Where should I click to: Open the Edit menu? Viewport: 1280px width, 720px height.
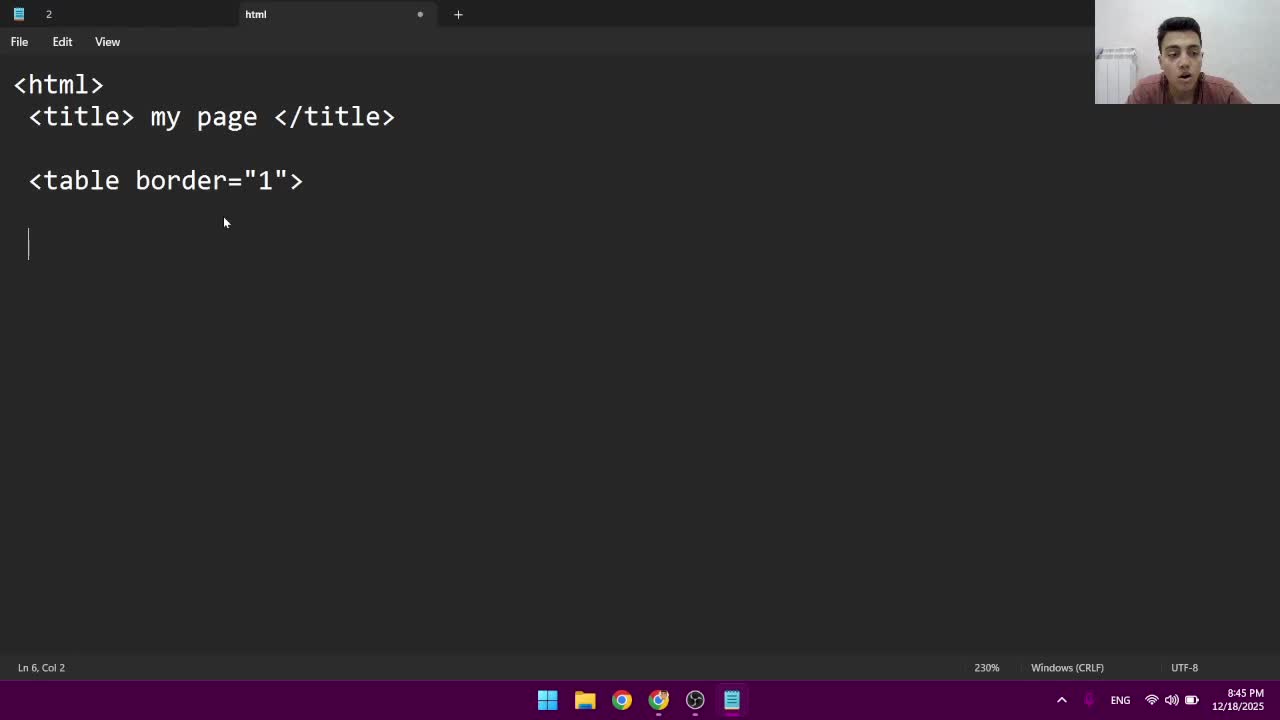tap(62, 42)
